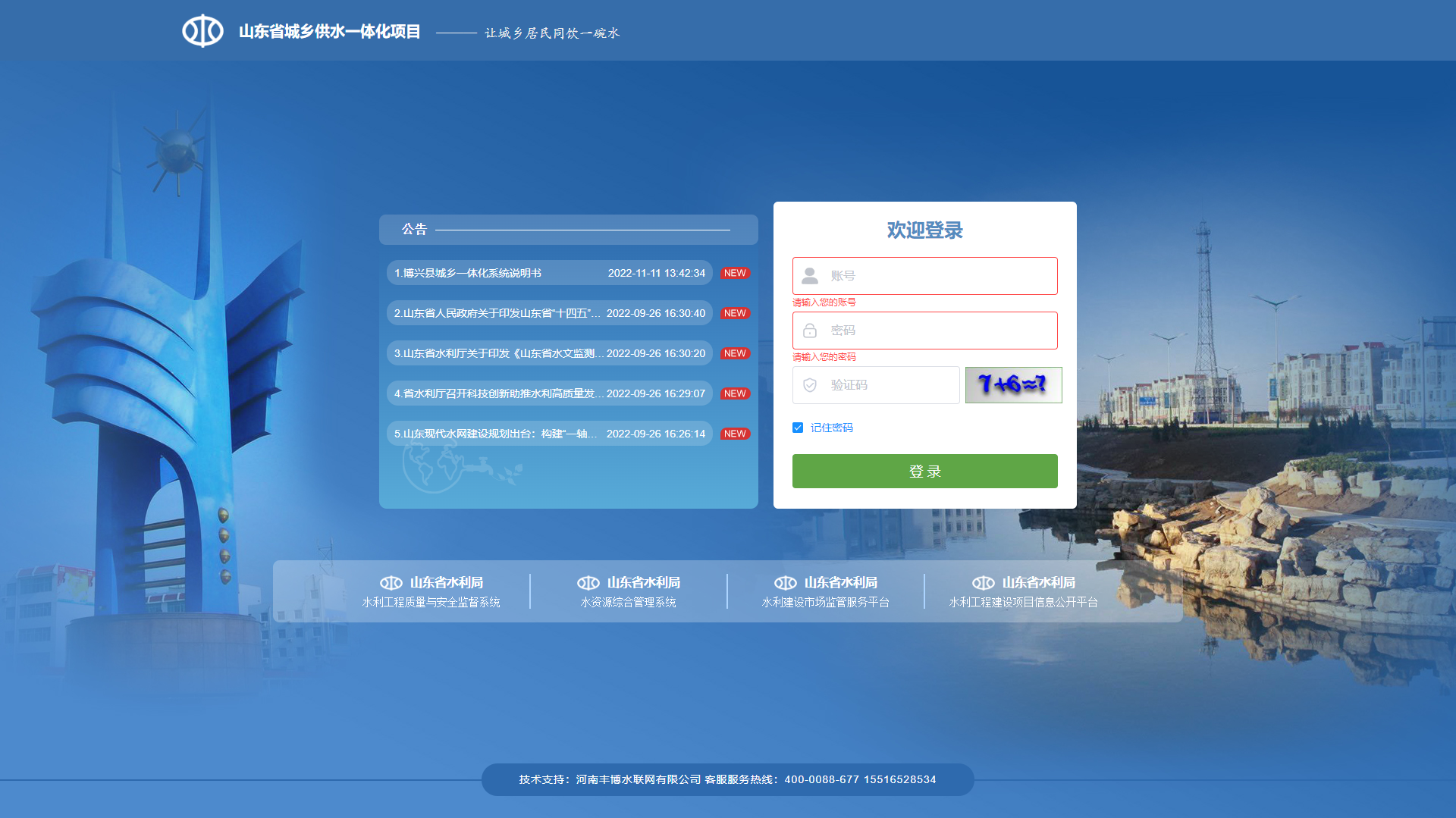Viewport: 1456px width, 818px height.
Task: Click the account person icon in login form
Action: (x=810, y=275)
